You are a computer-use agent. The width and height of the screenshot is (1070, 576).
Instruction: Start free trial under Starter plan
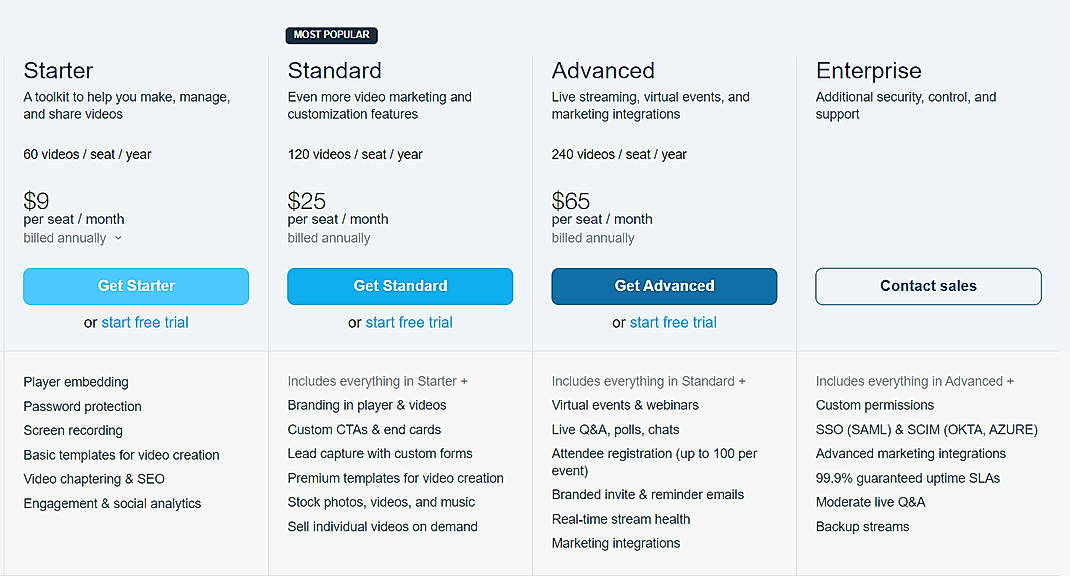point(144,322)
